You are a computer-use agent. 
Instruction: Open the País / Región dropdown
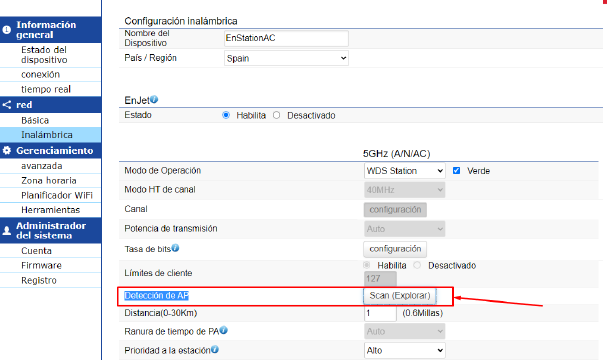tap(286, 58)
